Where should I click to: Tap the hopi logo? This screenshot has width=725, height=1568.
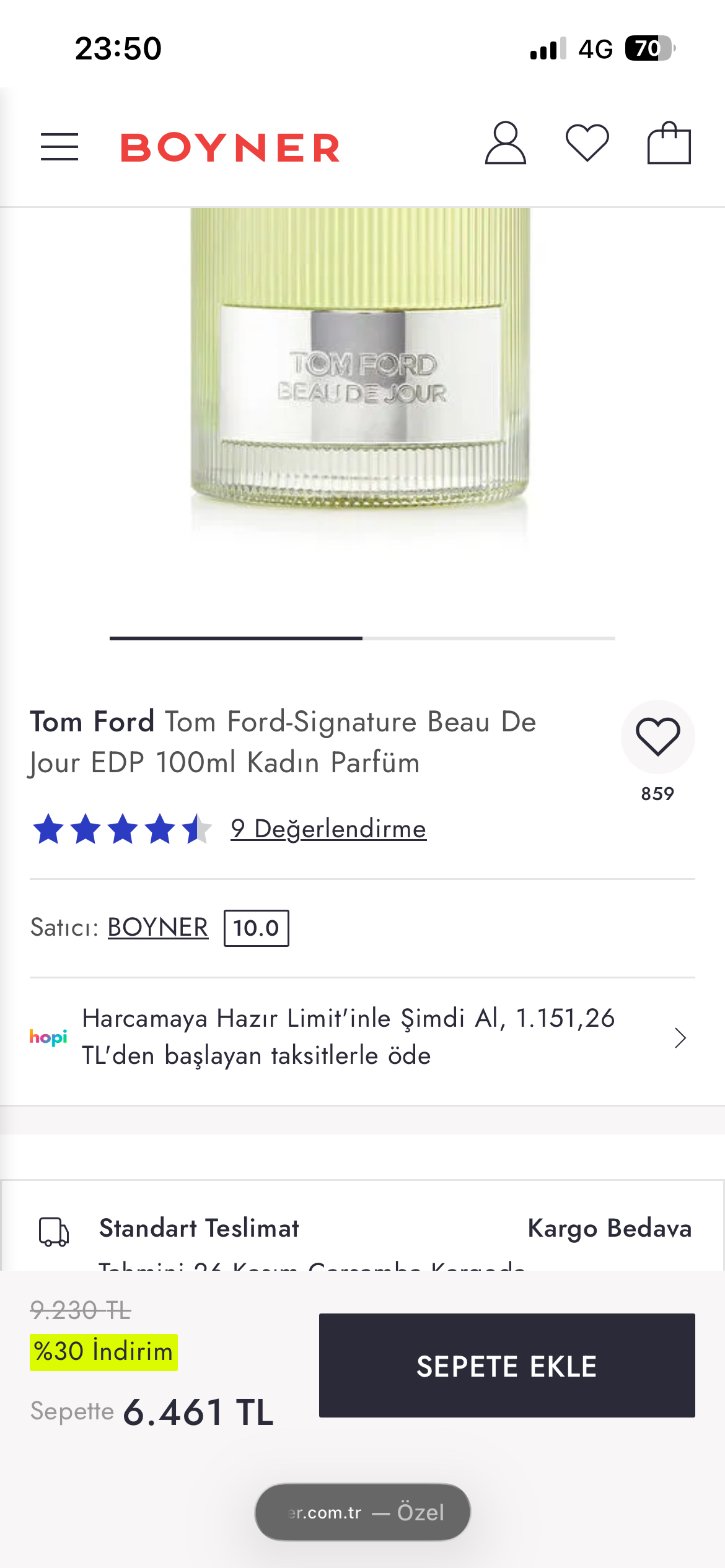[x=48, y=1037]
